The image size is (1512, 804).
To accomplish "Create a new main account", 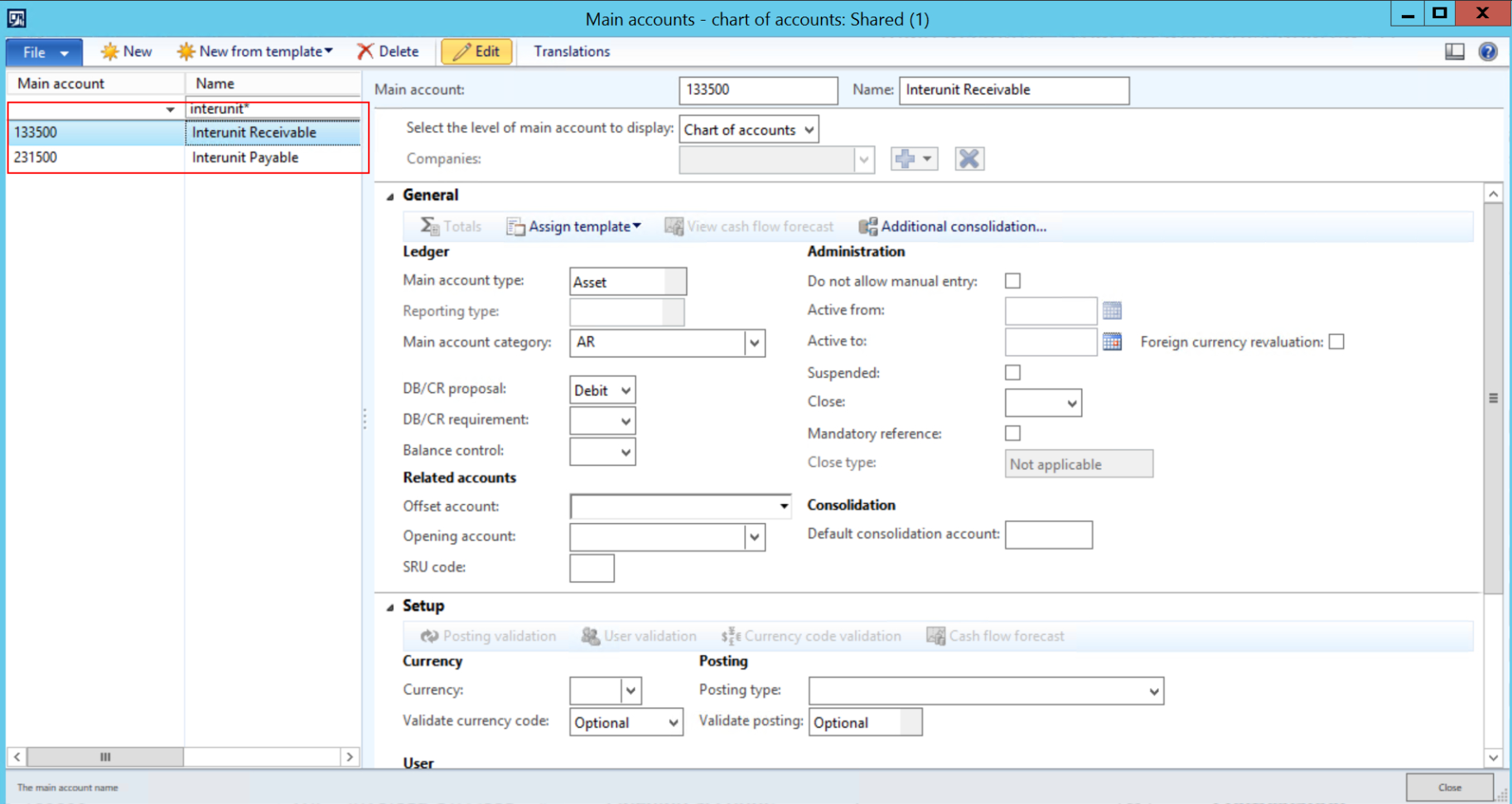I will tap(126, 51).
